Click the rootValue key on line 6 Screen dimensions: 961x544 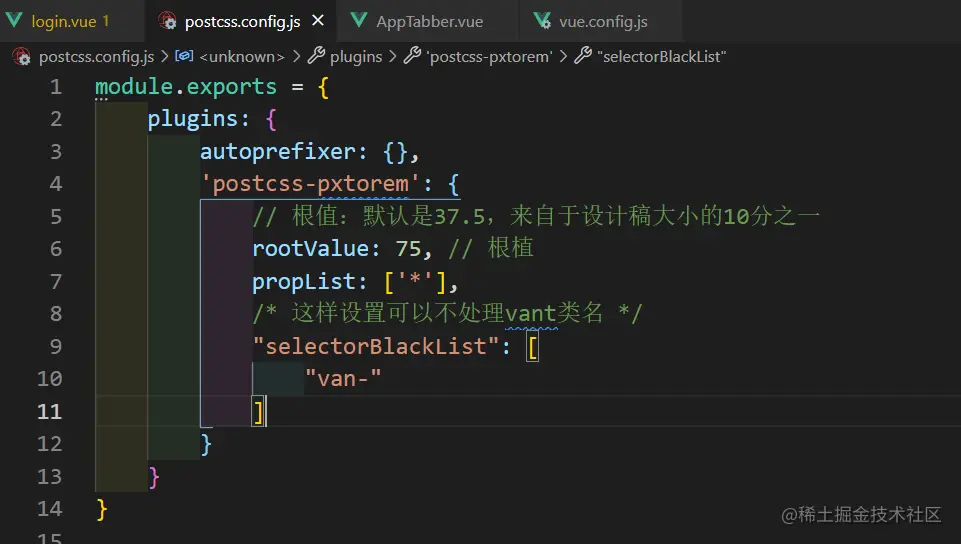coord(310,249)
